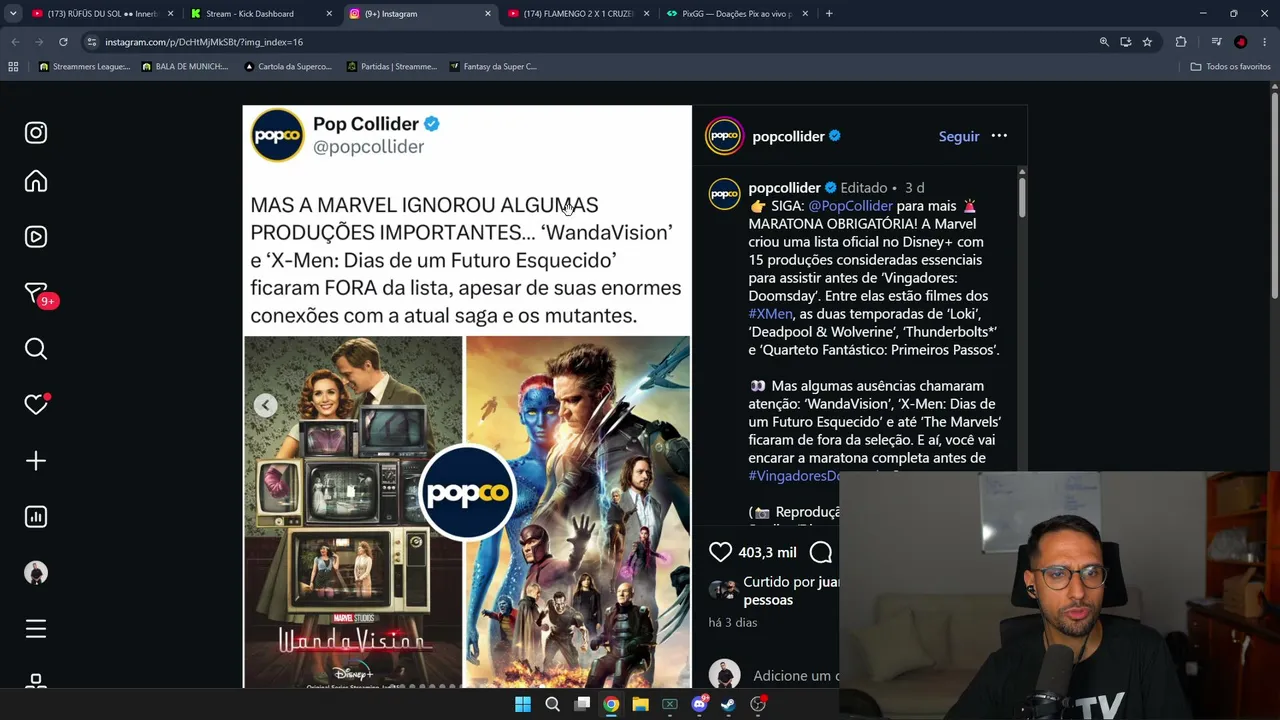Like the post with the heart icon
Image resolution: width=1280 pixels, height=720 pixels.
click(x=720, y=552)
